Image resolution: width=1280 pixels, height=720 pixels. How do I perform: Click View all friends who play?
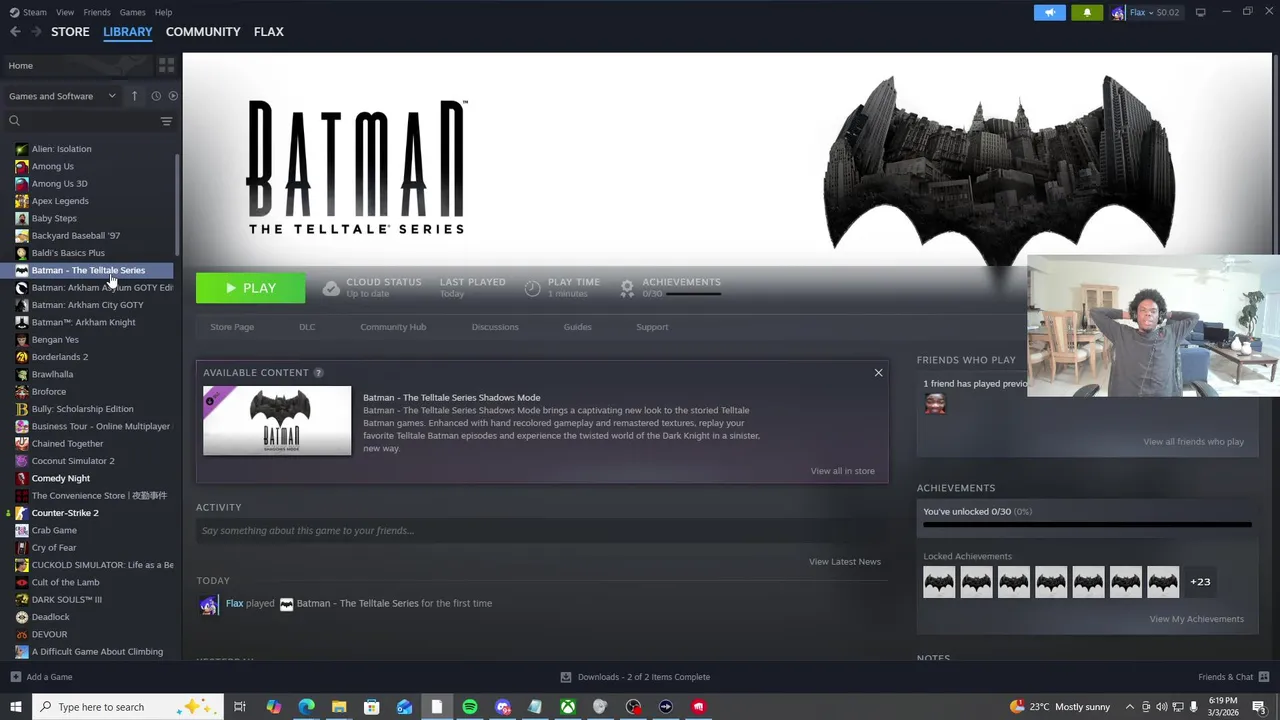tap(1193, 442)
